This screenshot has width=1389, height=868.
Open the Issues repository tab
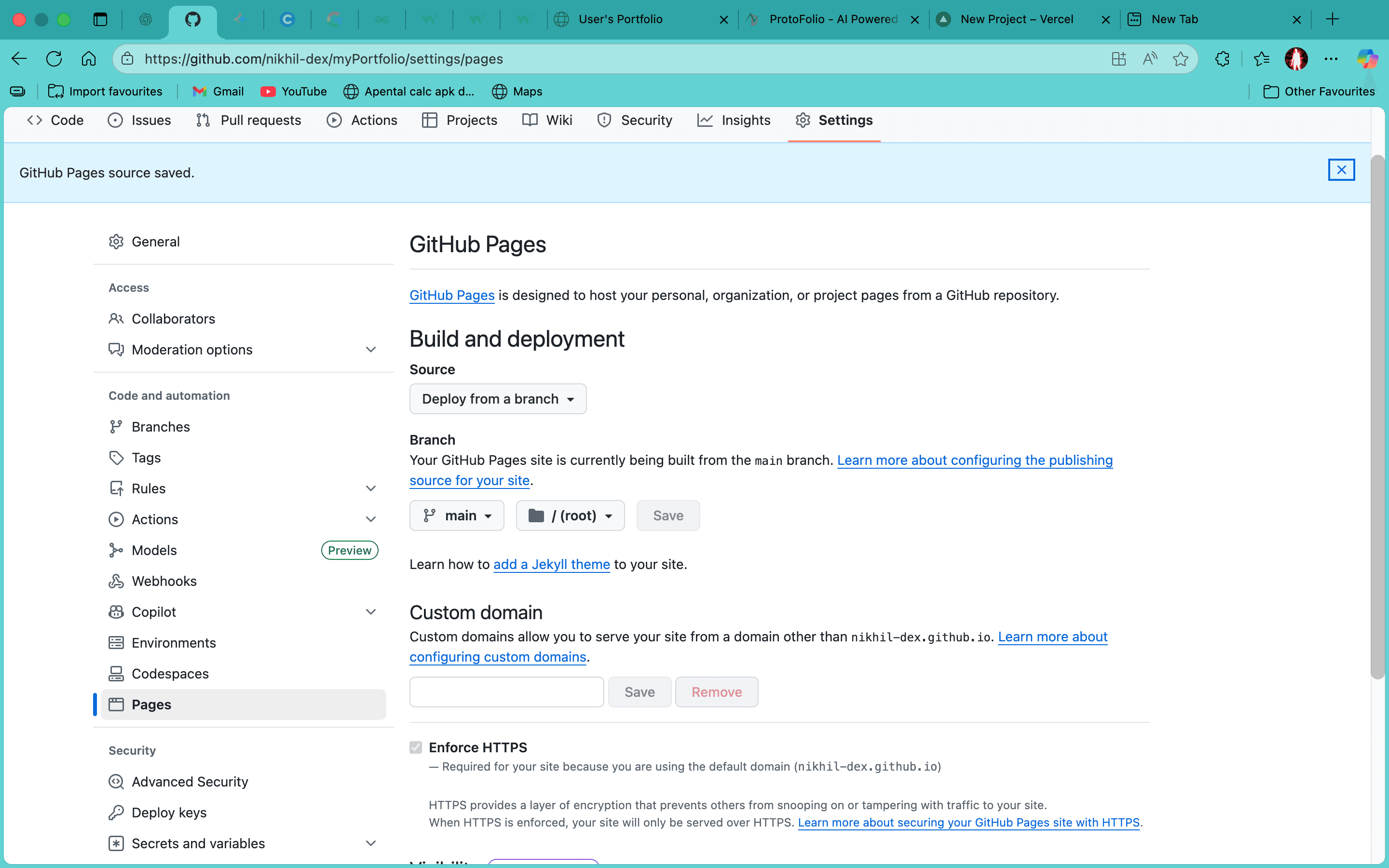click(x=139, y=120)
